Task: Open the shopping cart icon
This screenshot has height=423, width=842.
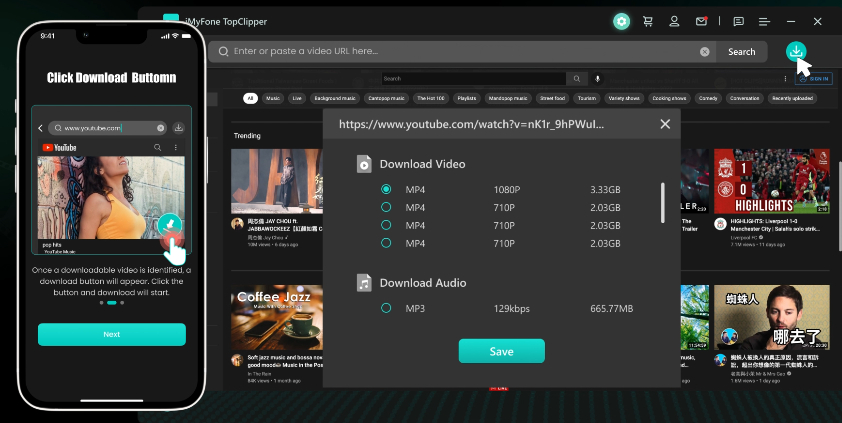Action: pyautogui.click(x=648, y=21)
